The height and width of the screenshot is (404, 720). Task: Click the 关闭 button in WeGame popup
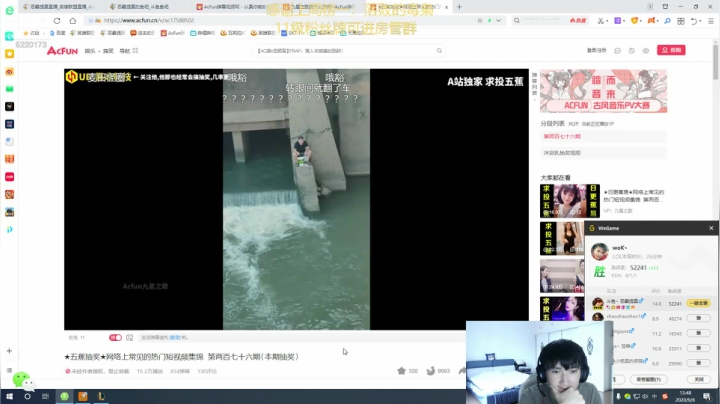(698, 379)
